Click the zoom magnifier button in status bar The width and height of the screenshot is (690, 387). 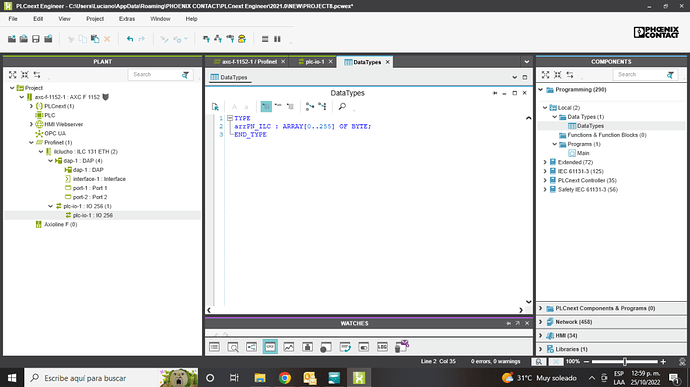(539, 361)
